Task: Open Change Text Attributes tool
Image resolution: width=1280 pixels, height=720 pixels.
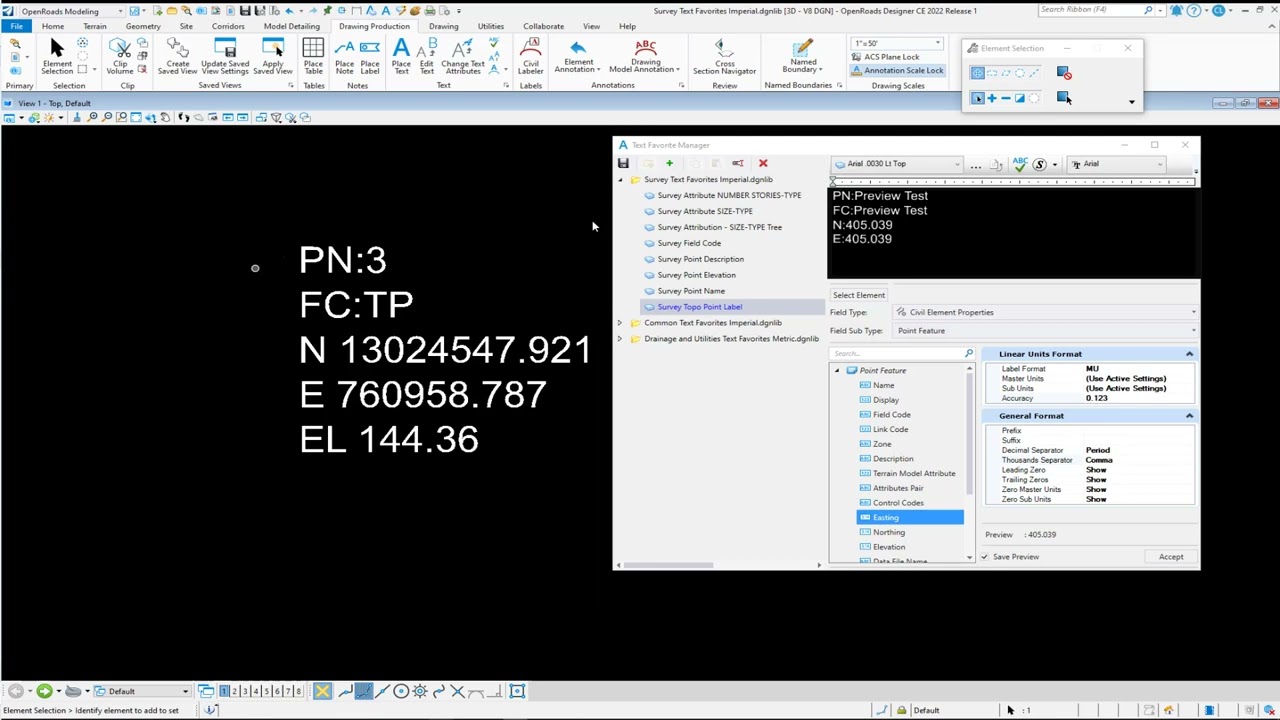Action: click(x=462, y=56)
